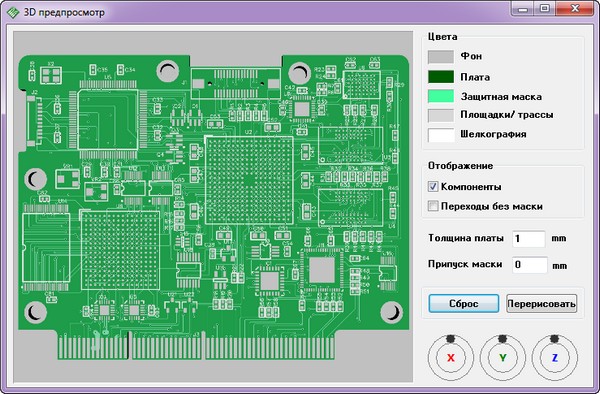The width and height of the screenshot is (600, 394).
Task: Click the bottom-right mounting hole
Action: point(391,312)
